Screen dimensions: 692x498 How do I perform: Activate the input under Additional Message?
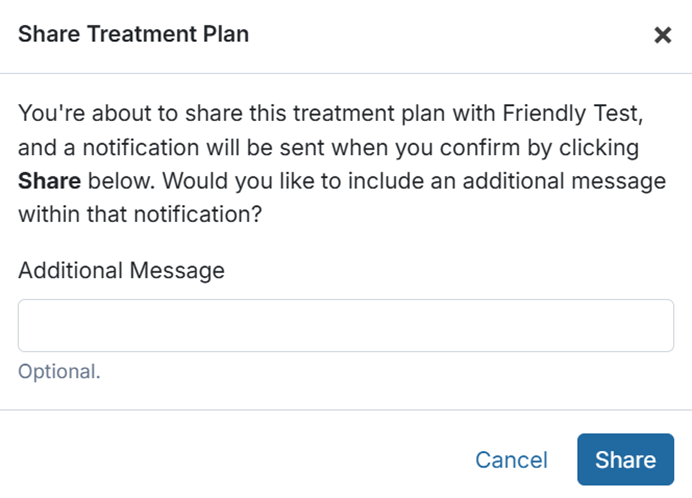tap(346, 325)
